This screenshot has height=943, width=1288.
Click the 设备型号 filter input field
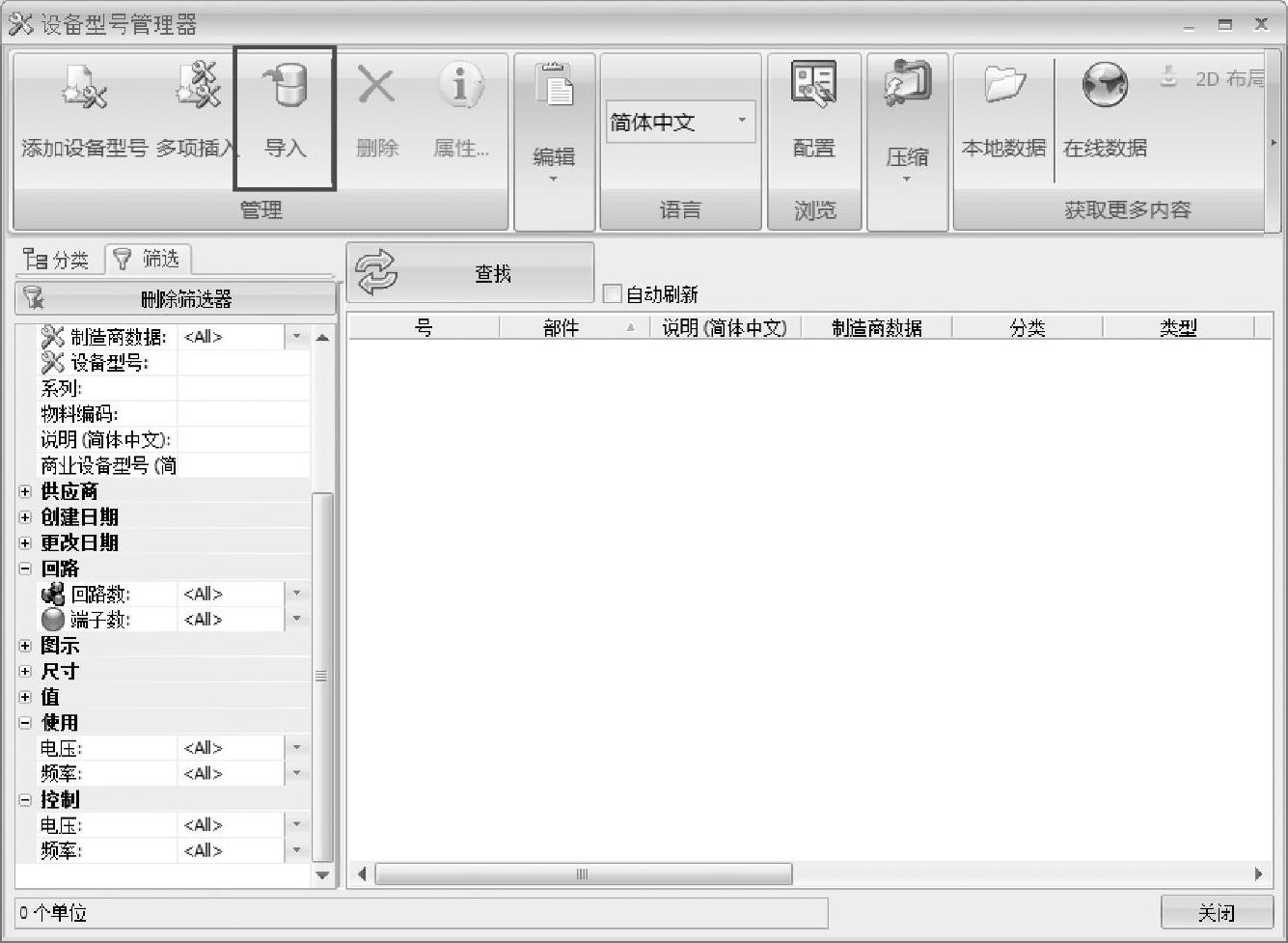(x=243, y=363)
